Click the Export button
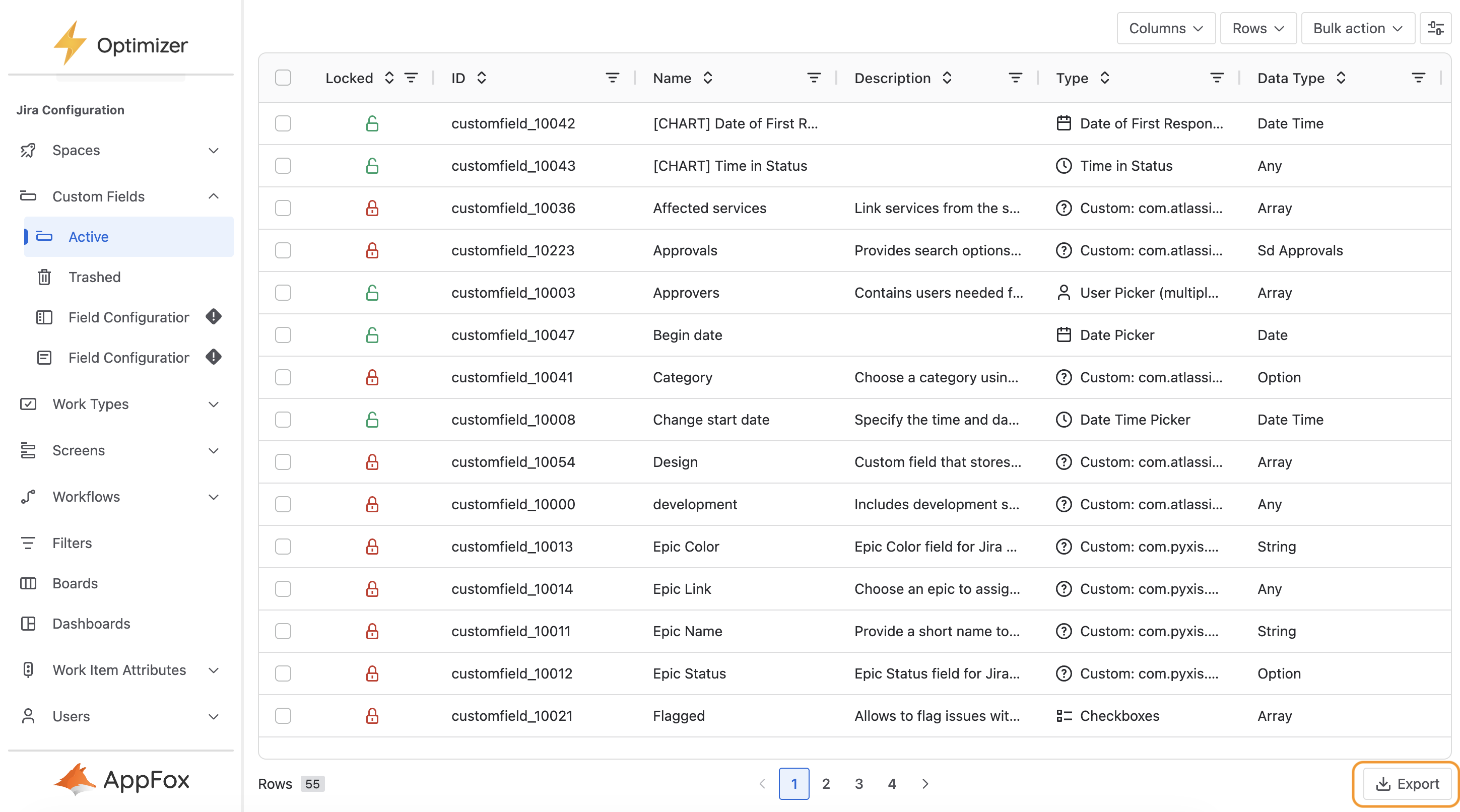The height and width of the screenshot is (812, 1460). 1407,784
